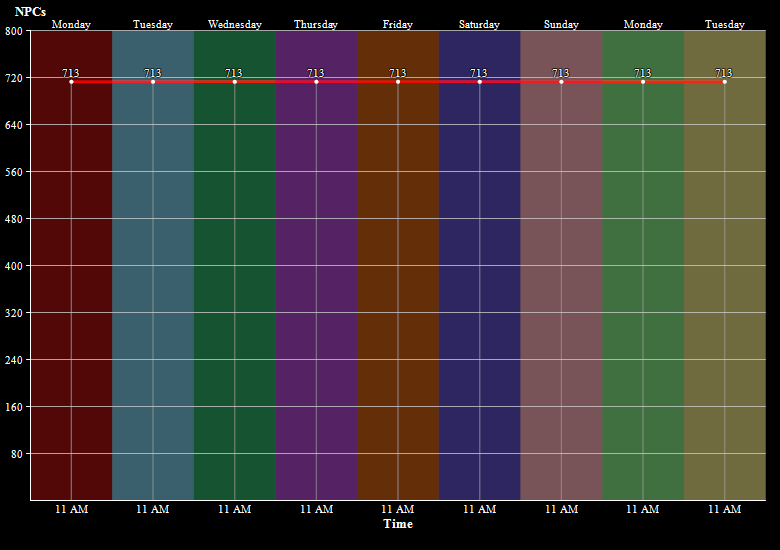Select the Friday day label at top
This screenshot has width=780, height=550.
[x=398, y=24]
